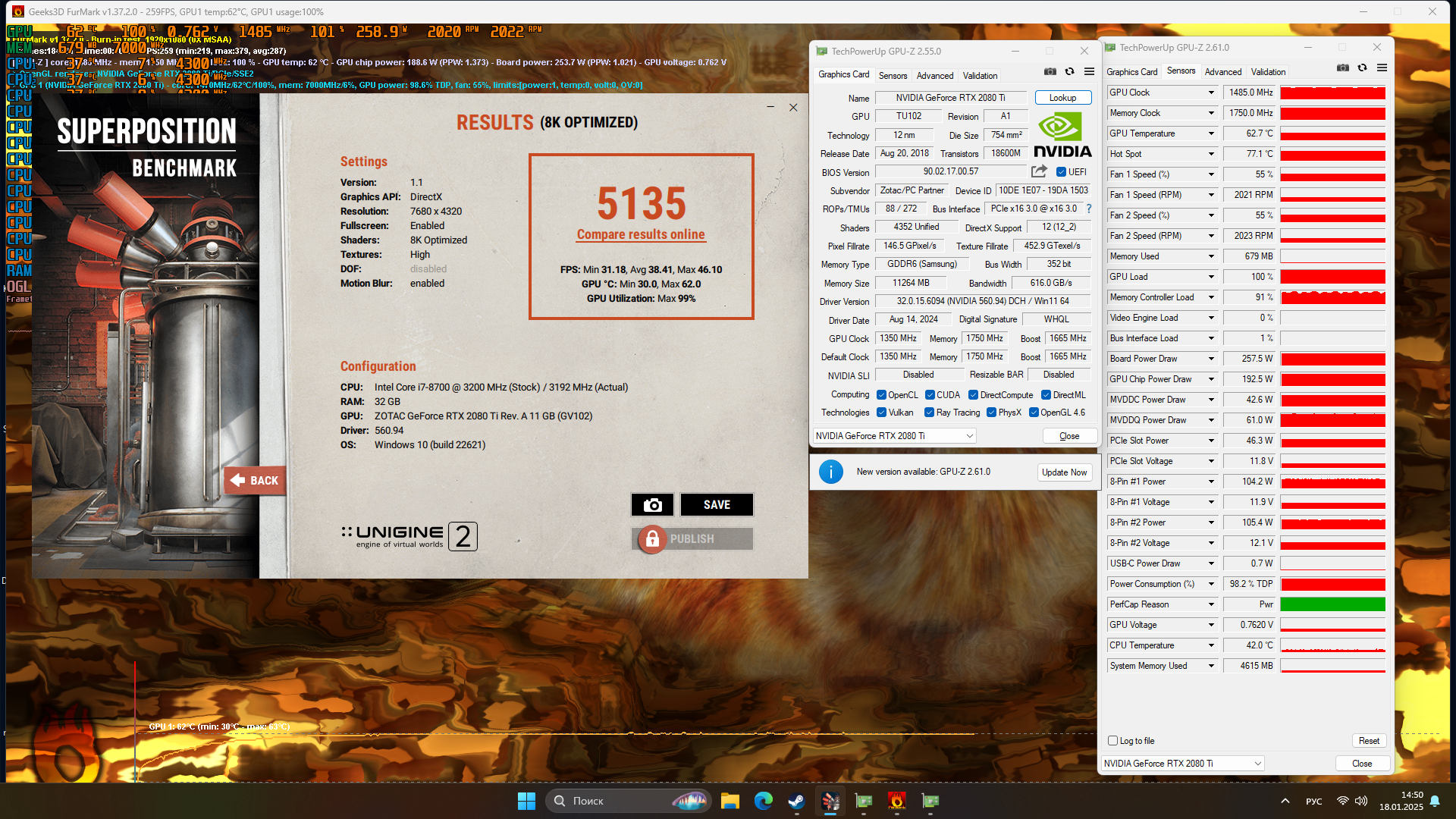Click GPU-Z 2.55 screenshot camera icon
Image resolution: width=1456 pixels, height=819 pixels.
tap(1050, 71)
